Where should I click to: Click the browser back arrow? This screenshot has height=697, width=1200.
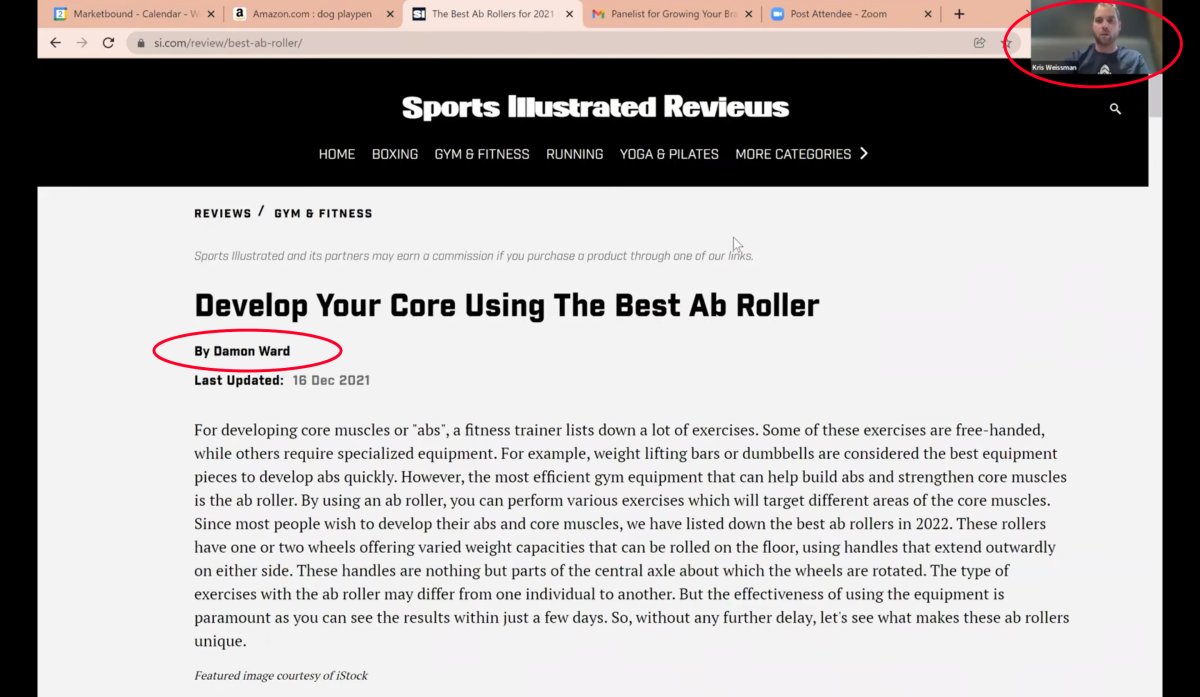[55, 43]
